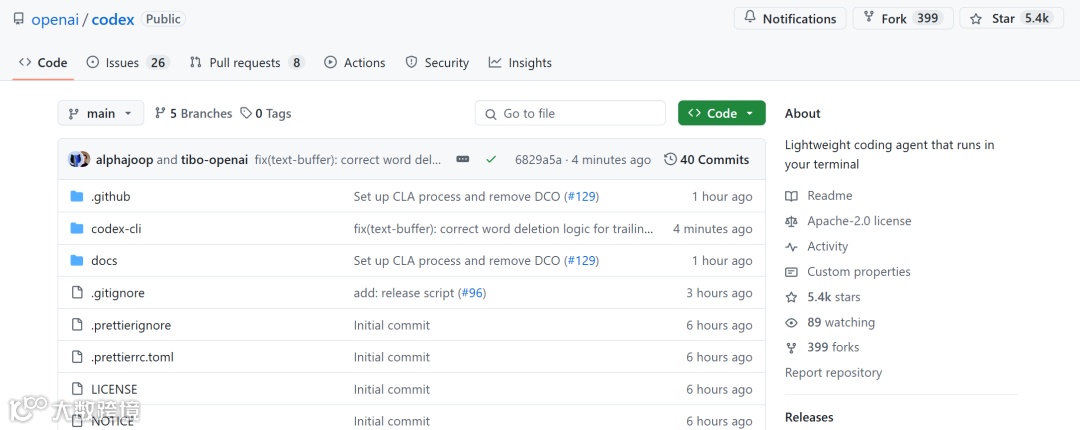Viewport: 1080px width, 430px height.
Task: Open the Apache-2.0 license link
Action: coord(859,221)
